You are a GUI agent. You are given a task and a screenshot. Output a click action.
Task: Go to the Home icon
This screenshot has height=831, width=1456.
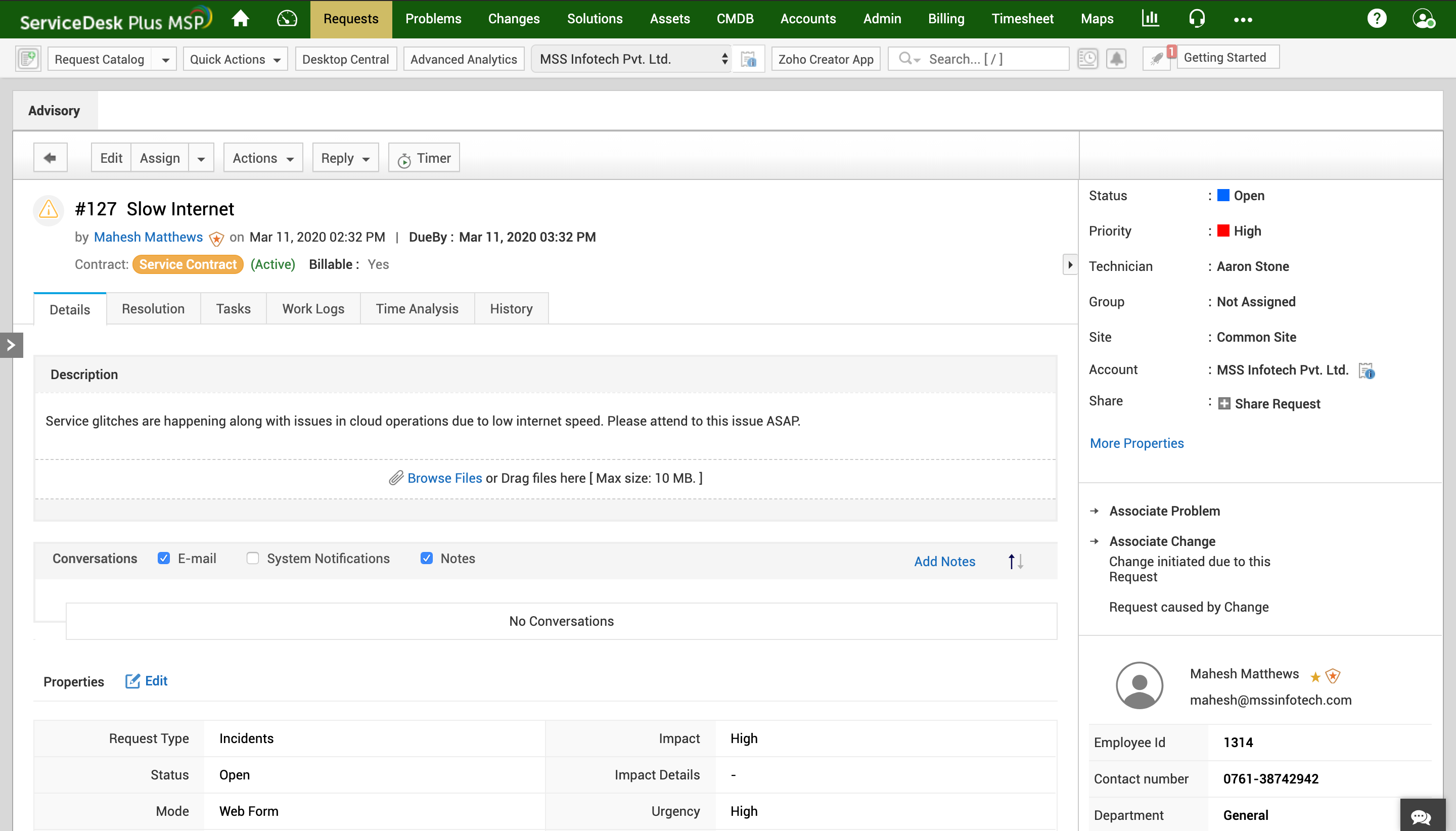[240, 19]
